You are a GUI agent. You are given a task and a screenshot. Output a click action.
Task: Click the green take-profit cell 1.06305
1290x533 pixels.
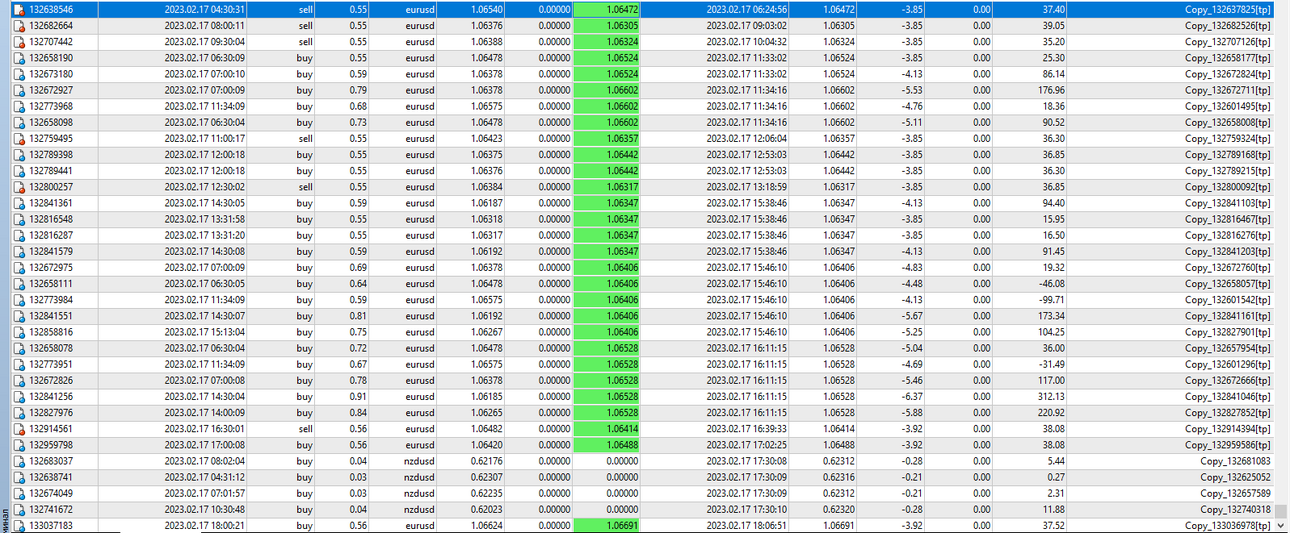click(x=607, y=25)
